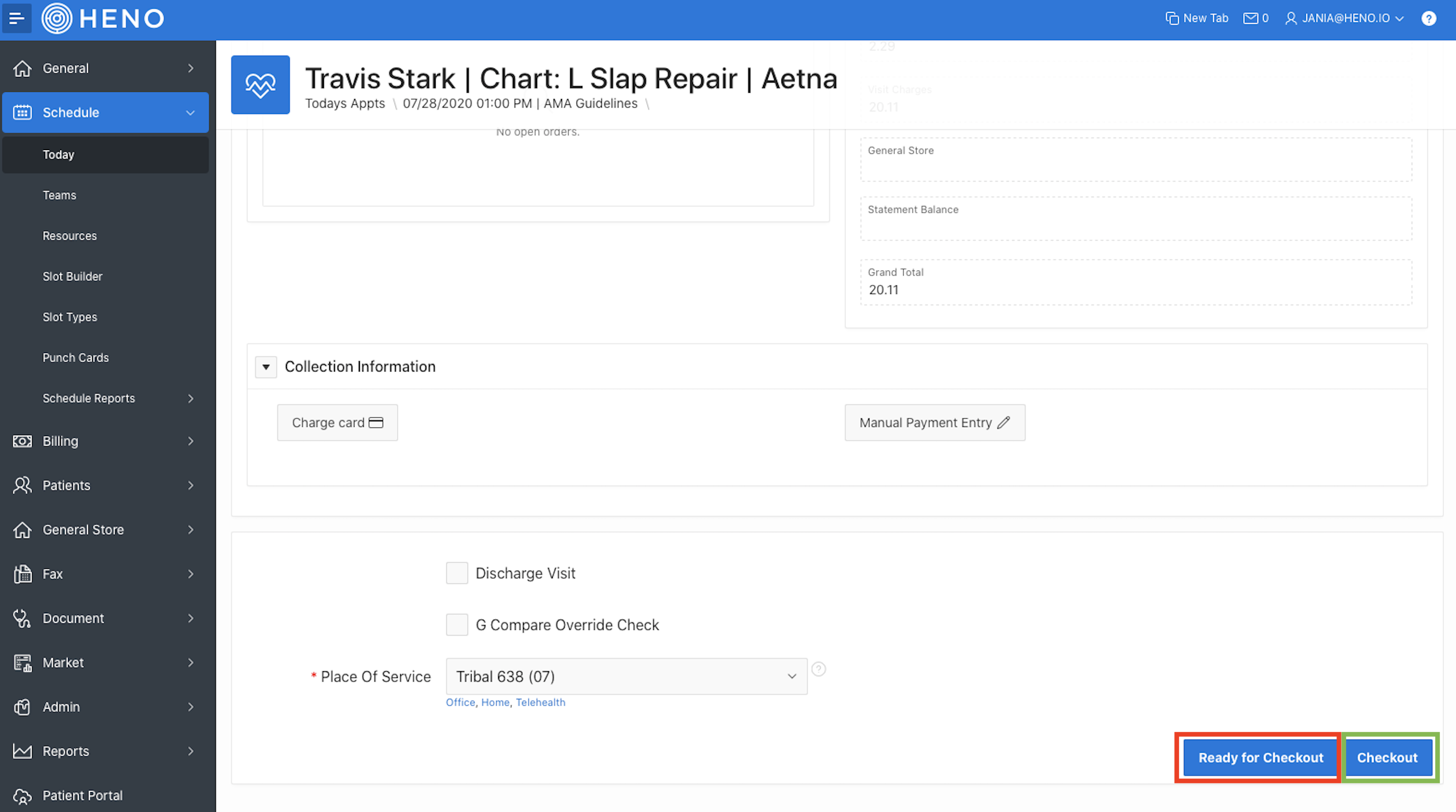Select Slot Builder in the sidebar
This screenshot has width=1456, height=812.
[72, 276]
